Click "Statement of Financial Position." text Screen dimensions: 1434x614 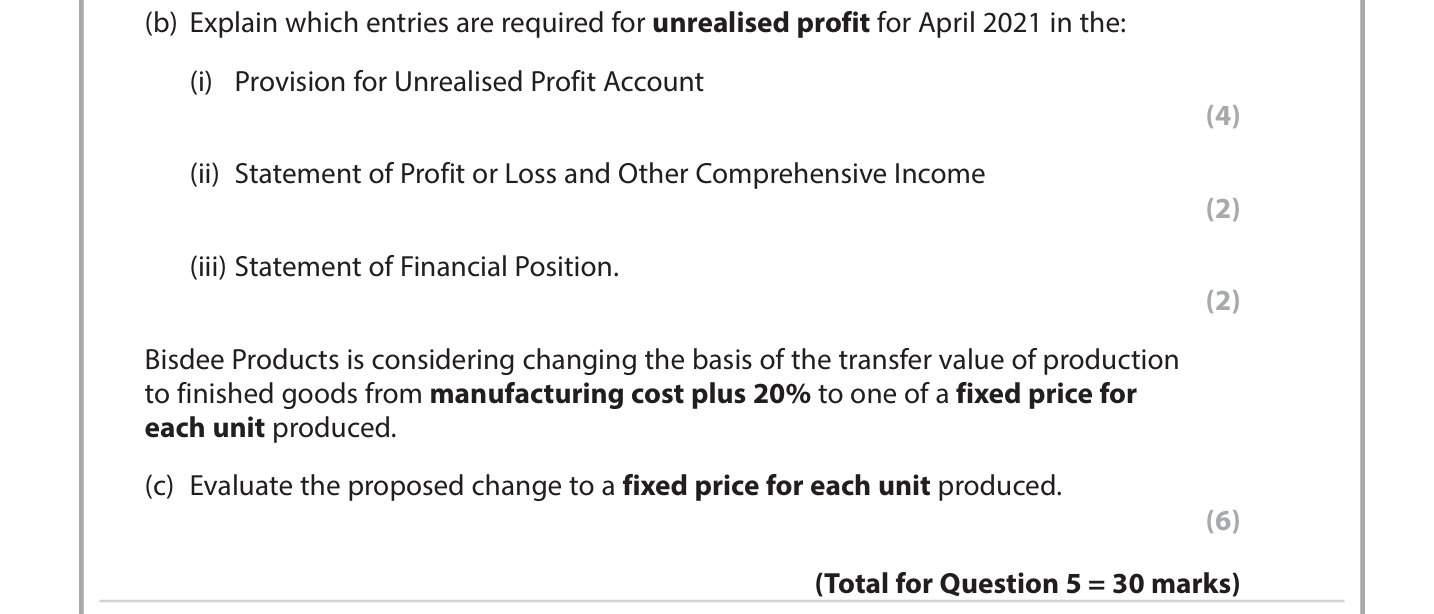(x=426, y=267)
